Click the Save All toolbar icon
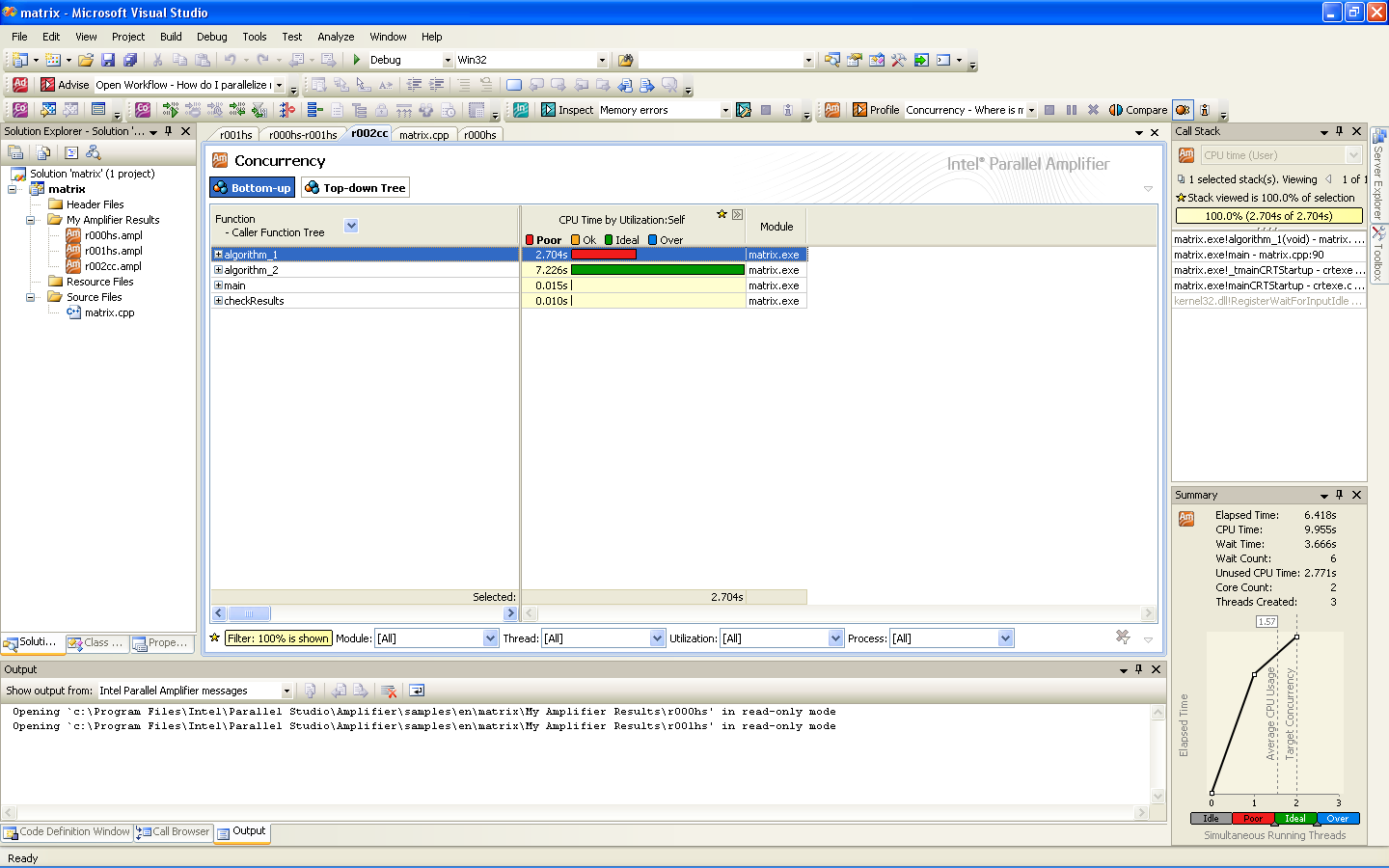 tap(130, 60)
